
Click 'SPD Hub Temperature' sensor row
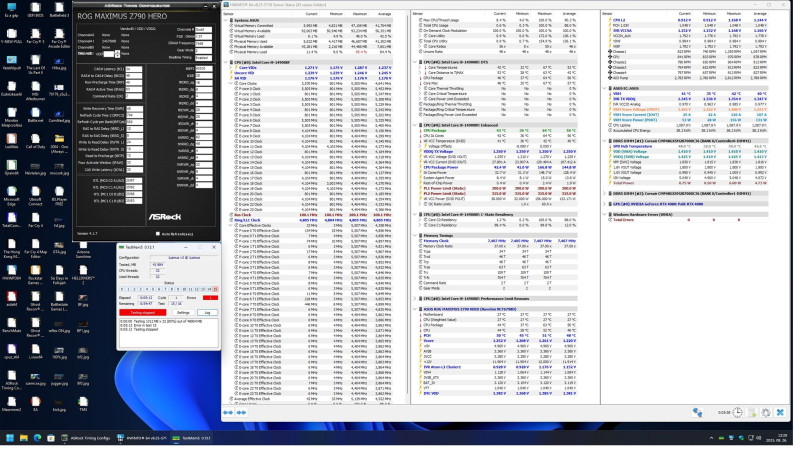[686, 146]
